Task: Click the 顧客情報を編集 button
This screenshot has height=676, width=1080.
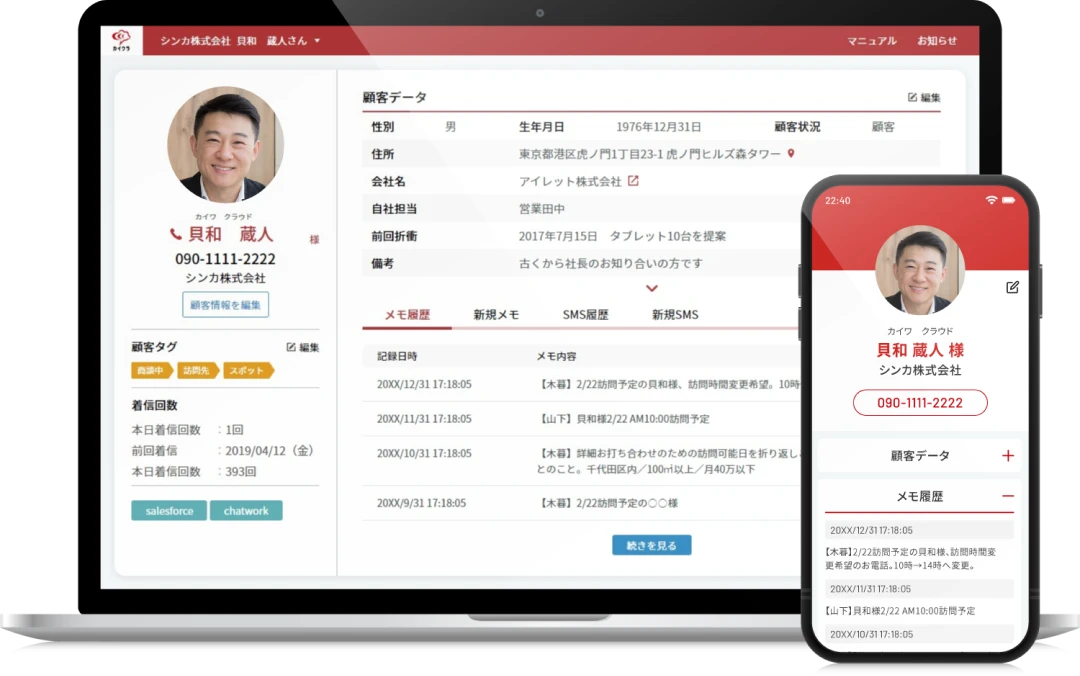Action: pos(225,305)
